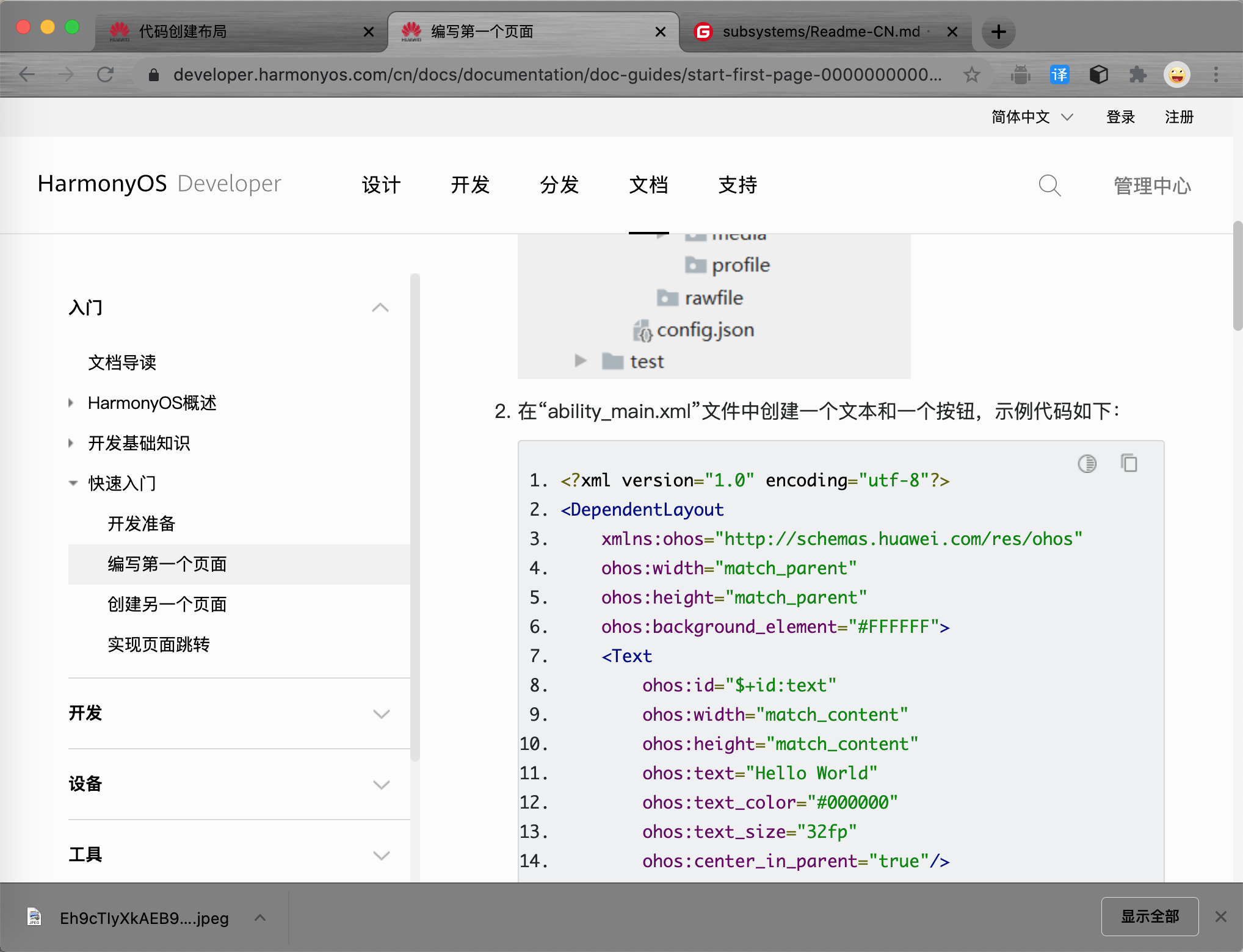The width and height of the screenshot is (1243, 952).
Task: Click the address bar URL field
Action: tap(557, 74)
